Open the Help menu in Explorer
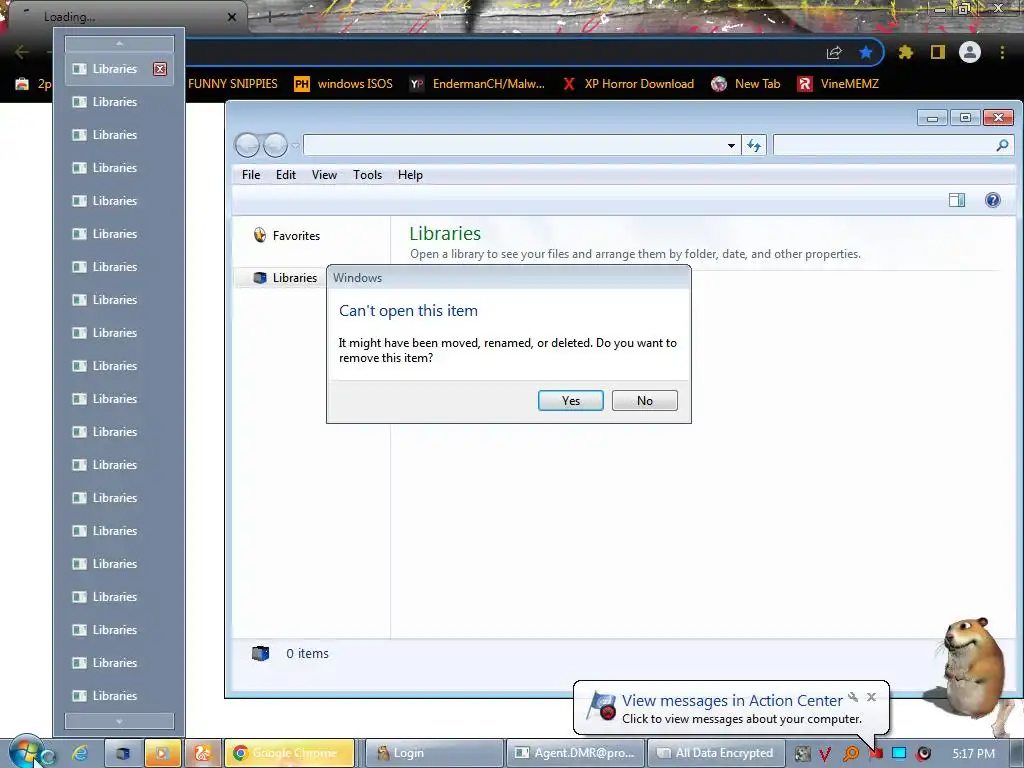1024x768 pixels. click(x=410, y=174)
